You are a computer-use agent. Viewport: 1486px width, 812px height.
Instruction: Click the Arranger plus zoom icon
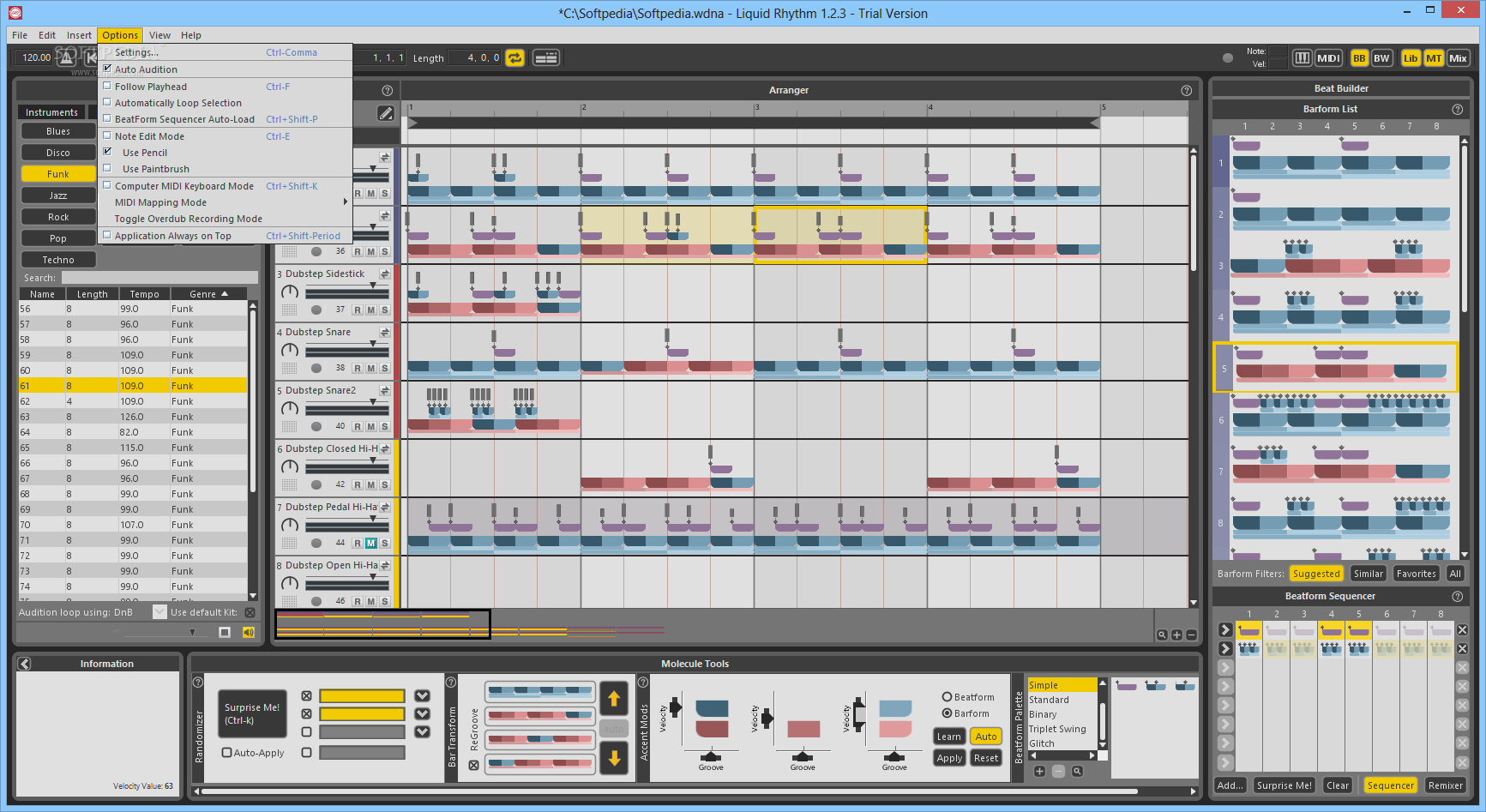1176,635
